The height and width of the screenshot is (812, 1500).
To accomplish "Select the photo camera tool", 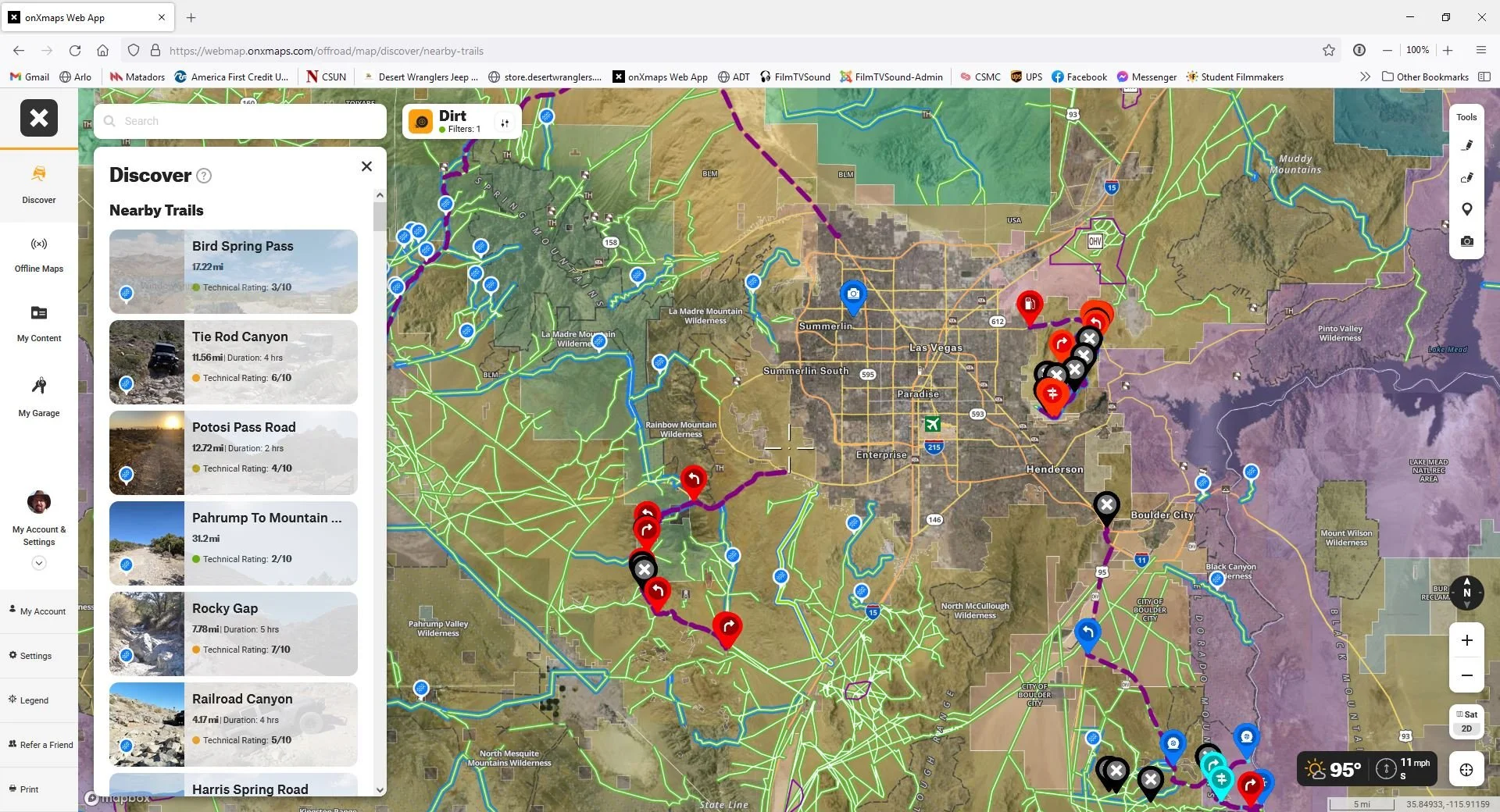I will (1467, 241).
